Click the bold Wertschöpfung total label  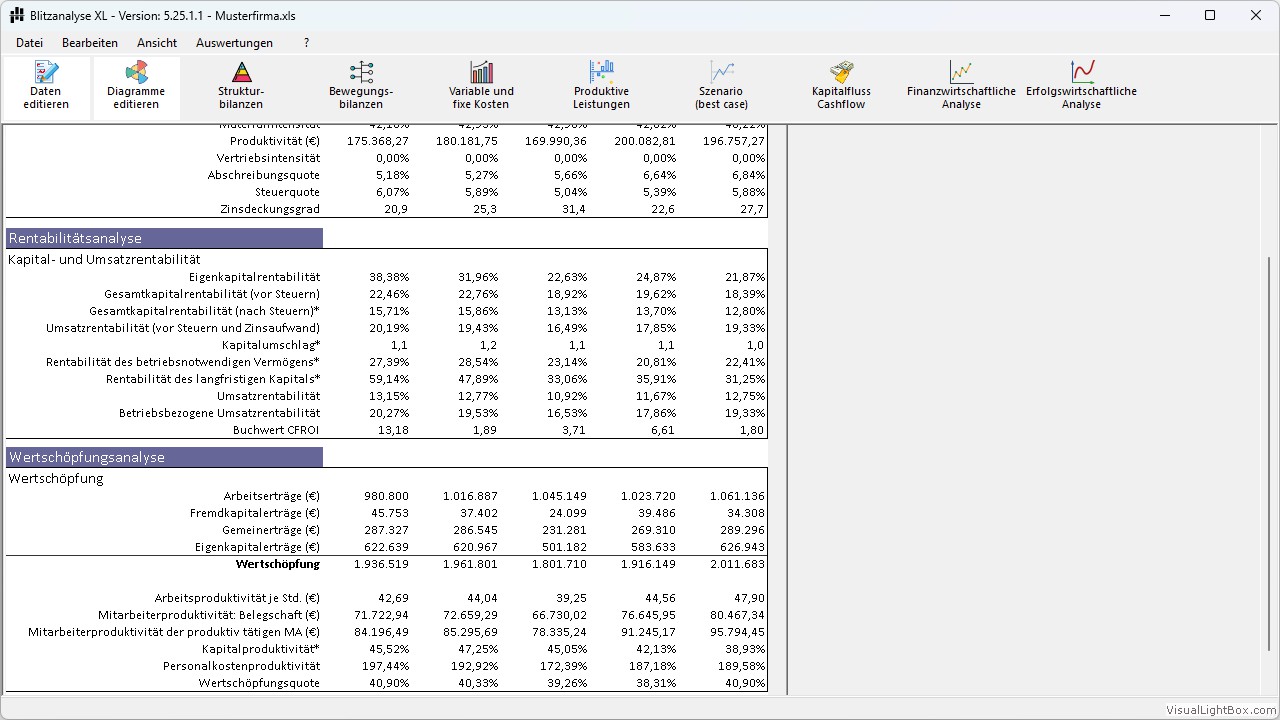[278, 564]
